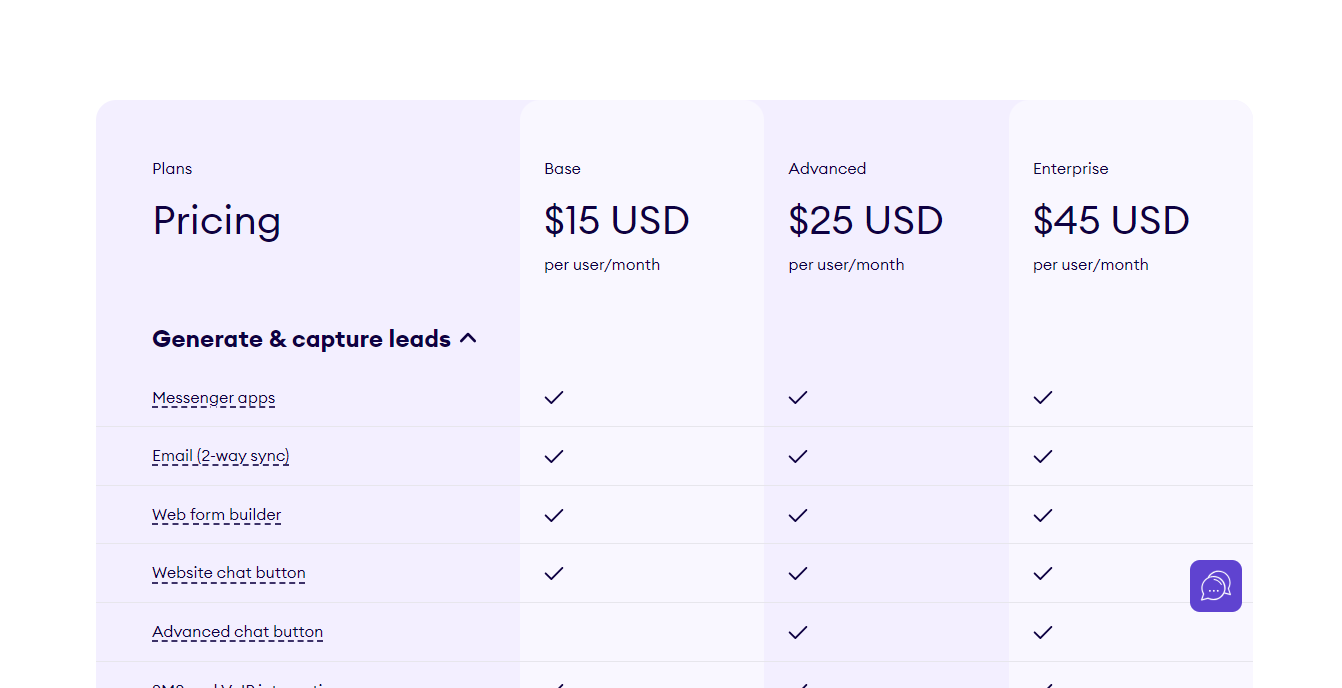Click Advanced plan checkmark for Advanced chat button
Image resolution: width=1342 pixels, height=688 pixels.
coord(797,632)
